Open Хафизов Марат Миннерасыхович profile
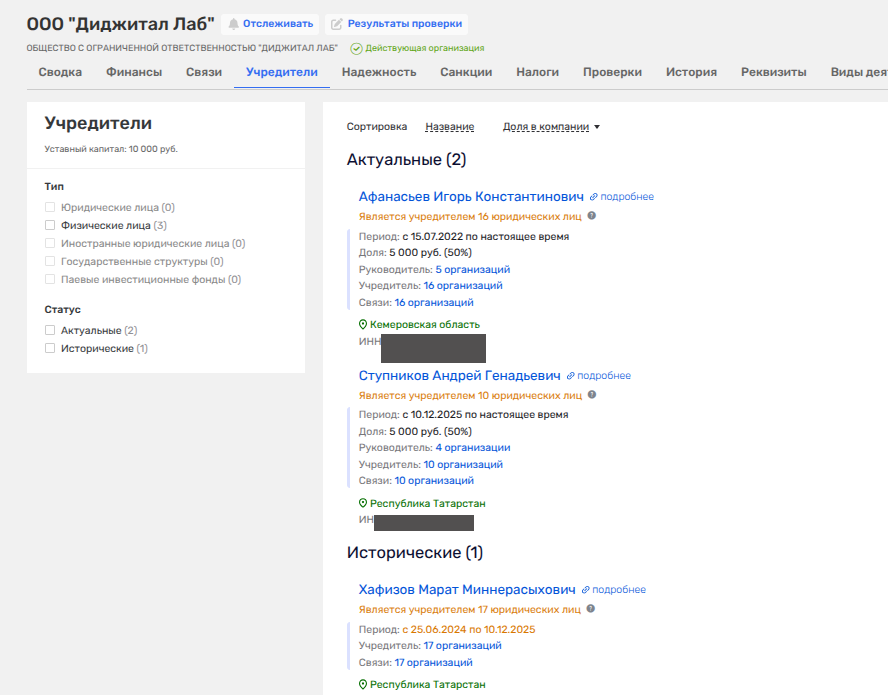 tap(467, 590)
